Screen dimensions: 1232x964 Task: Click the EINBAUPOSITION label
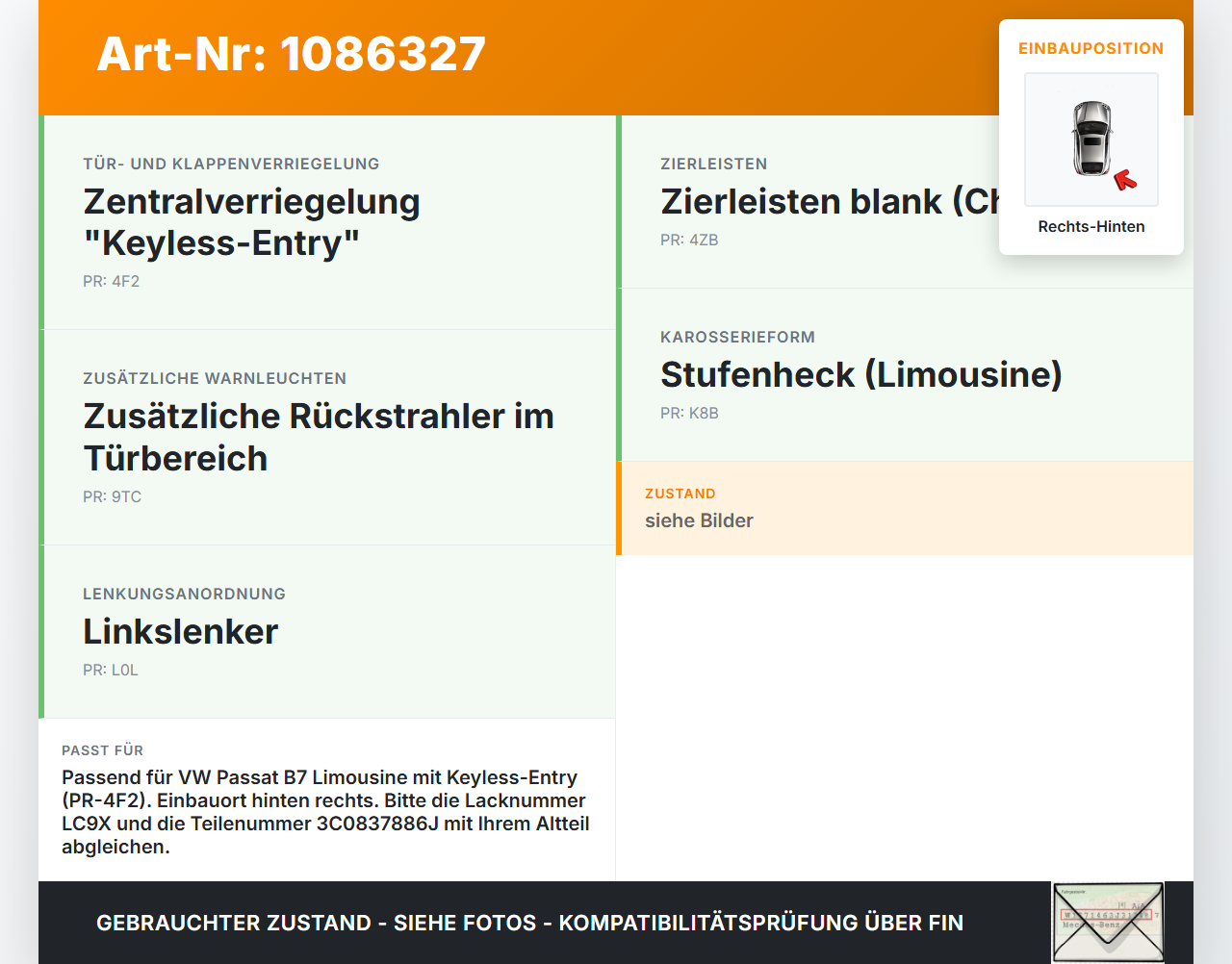pyautogui.click(x=1091, y=48)
